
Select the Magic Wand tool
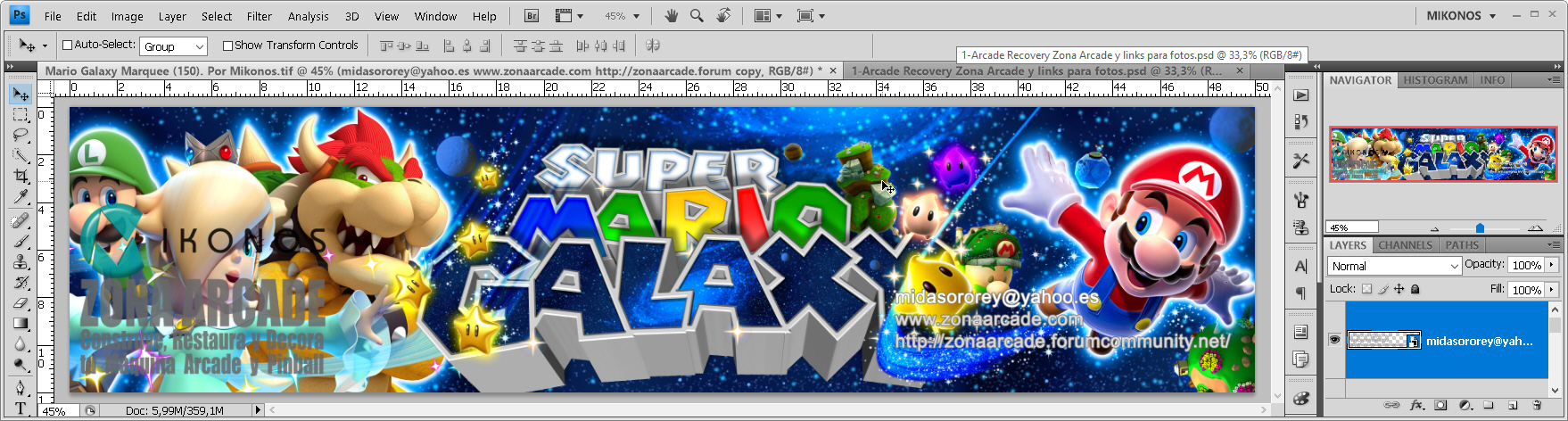tap(21, 156)
